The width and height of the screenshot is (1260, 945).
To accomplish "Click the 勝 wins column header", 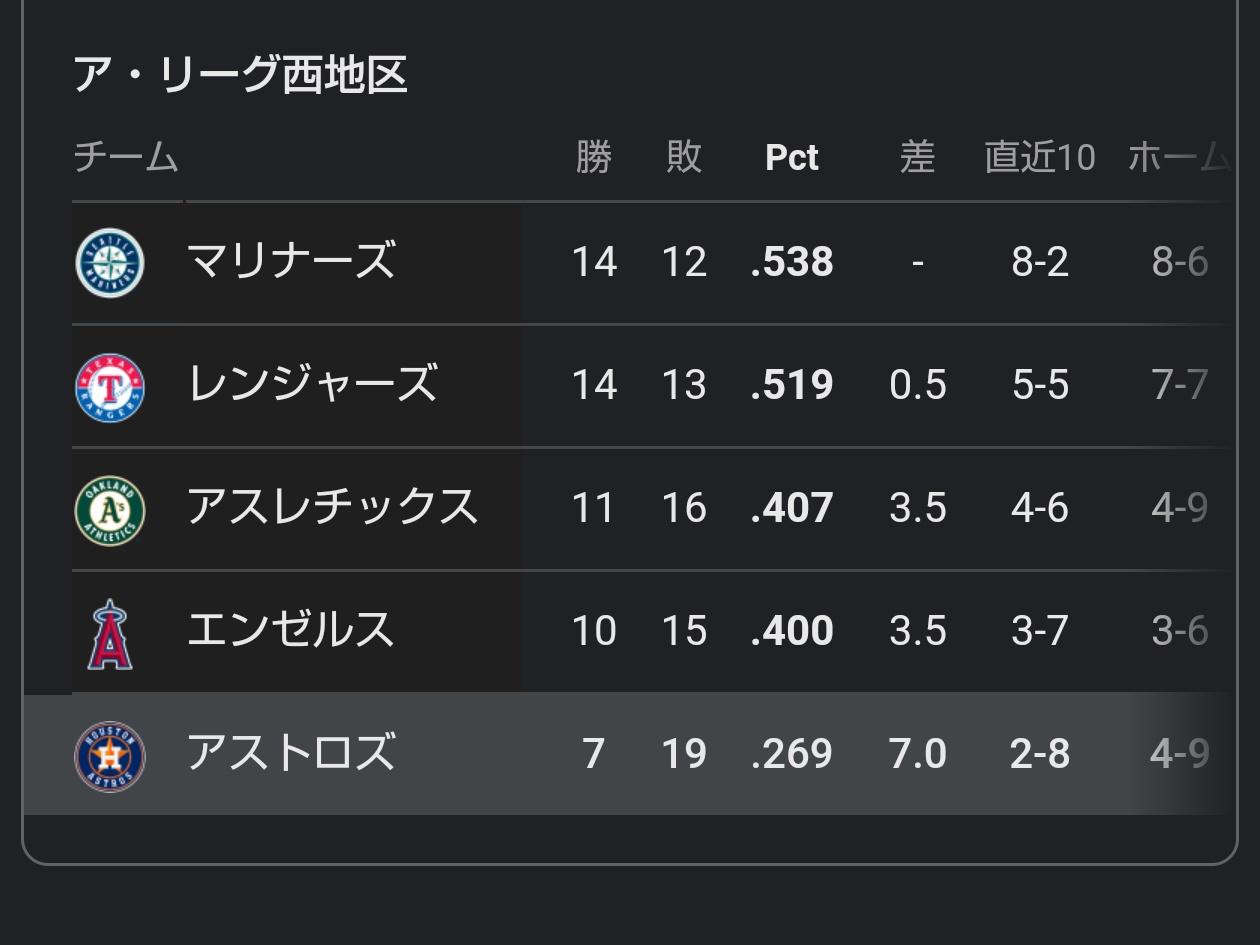I will 594,158.
